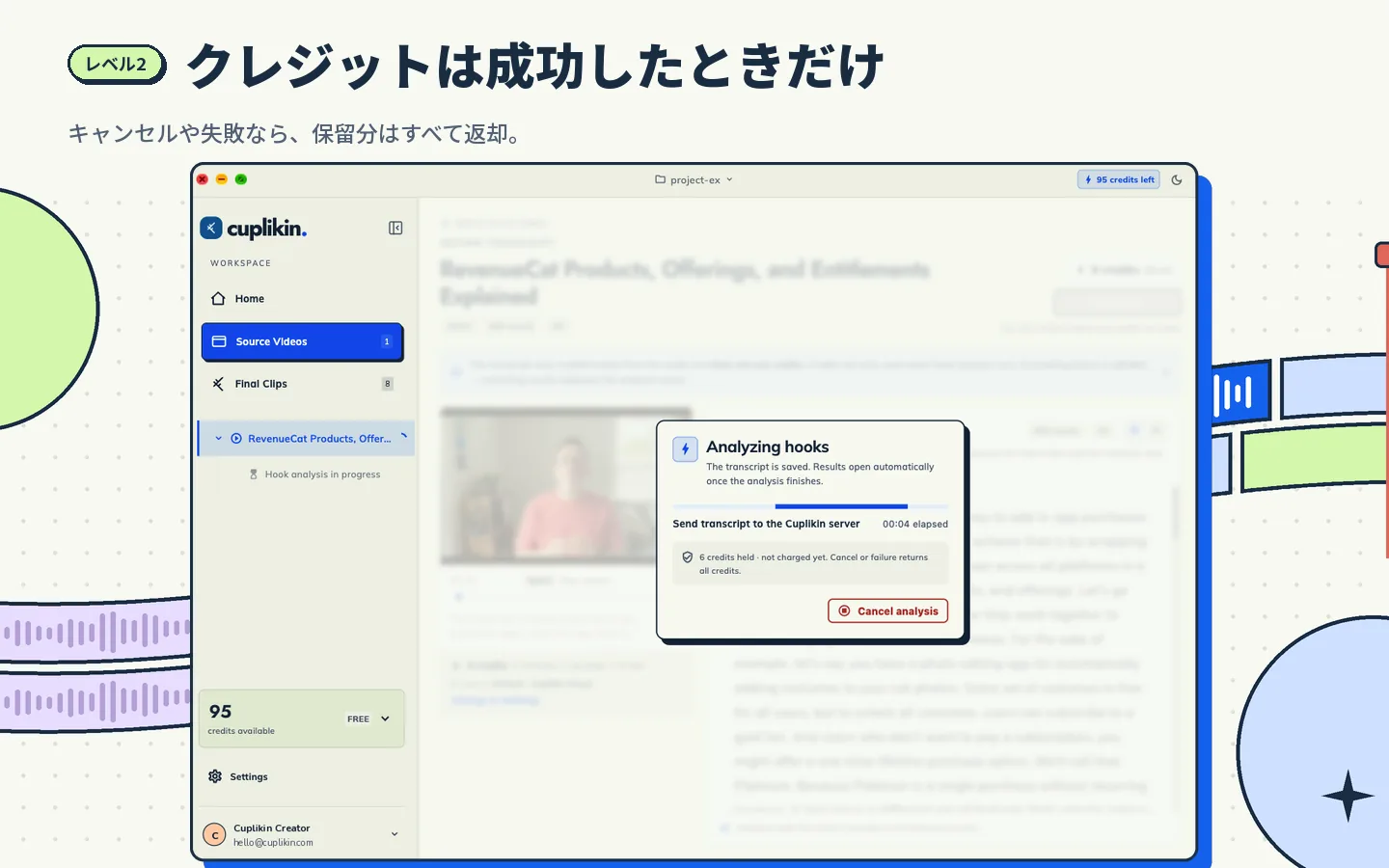Click the WORKSPACE section label
The height and width of the screenshot is (868, 1389).
[x=240, y=263]
